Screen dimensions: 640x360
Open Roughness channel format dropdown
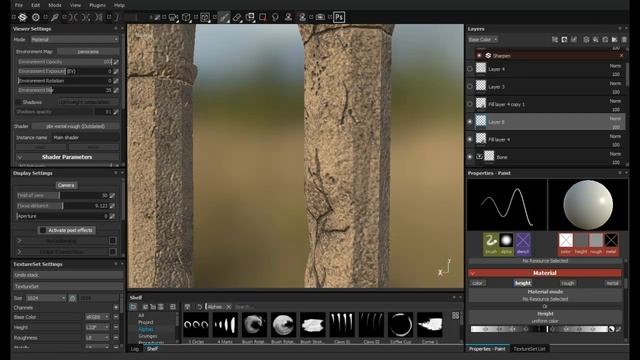coord(97,338)
